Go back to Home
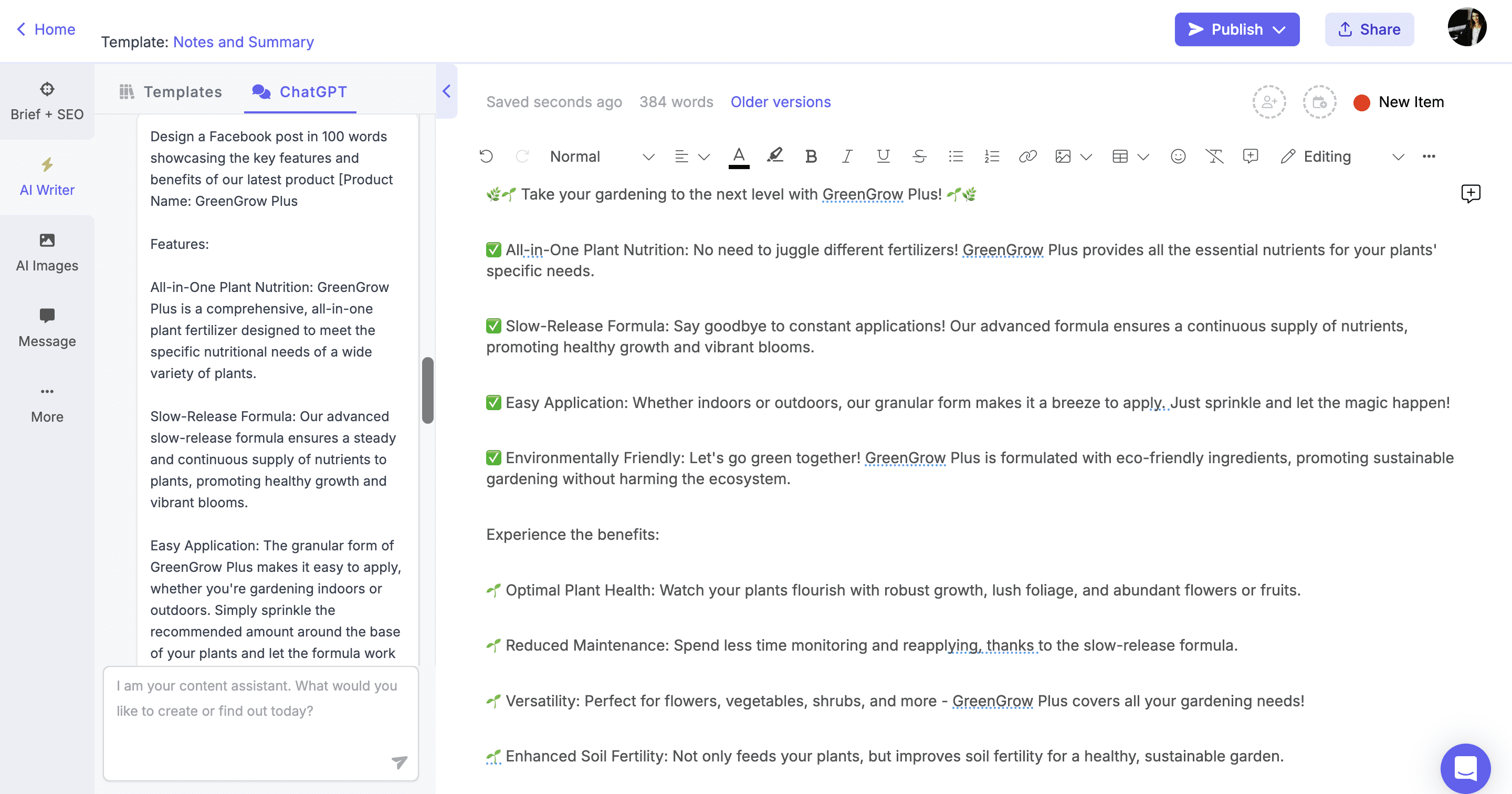Viewport: 1512px width, 794px height. click(x=46, y=29)
